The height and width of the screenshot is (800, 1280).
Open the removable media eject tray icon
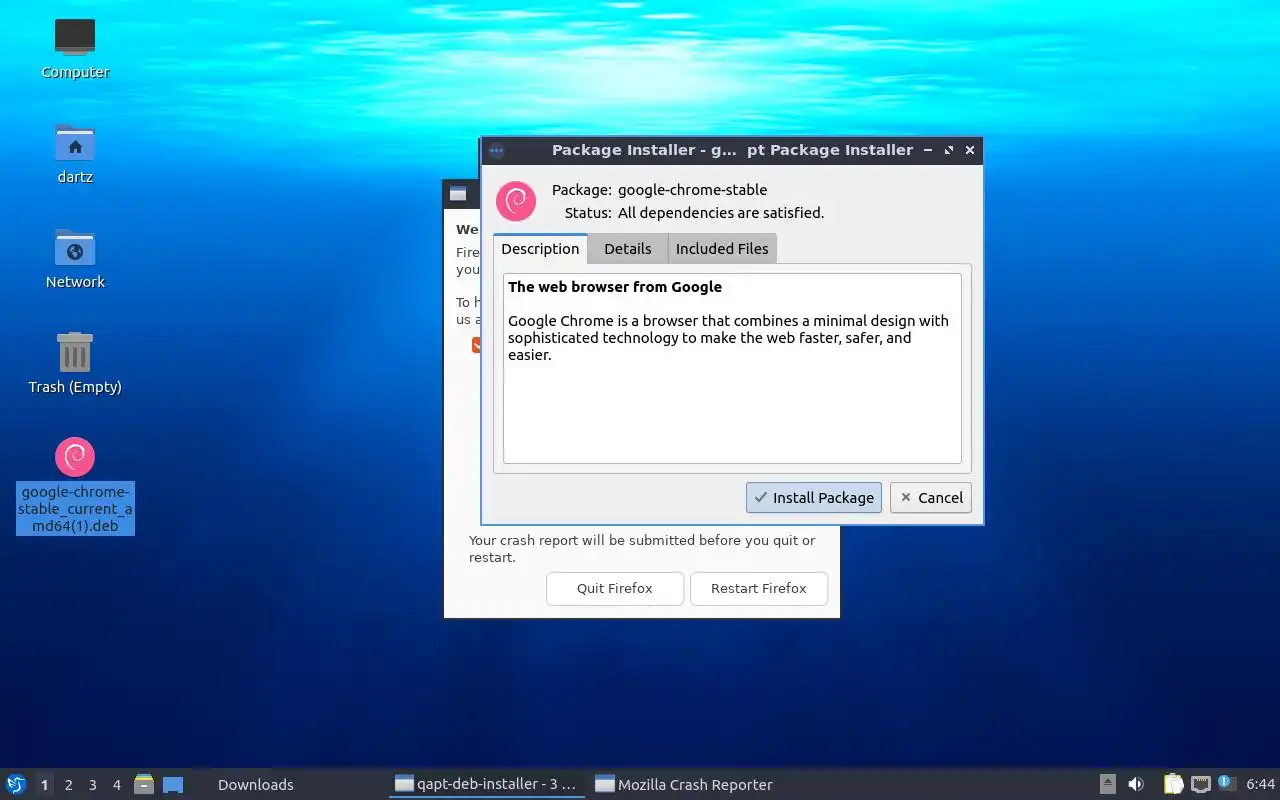[x=1108, y=784]
